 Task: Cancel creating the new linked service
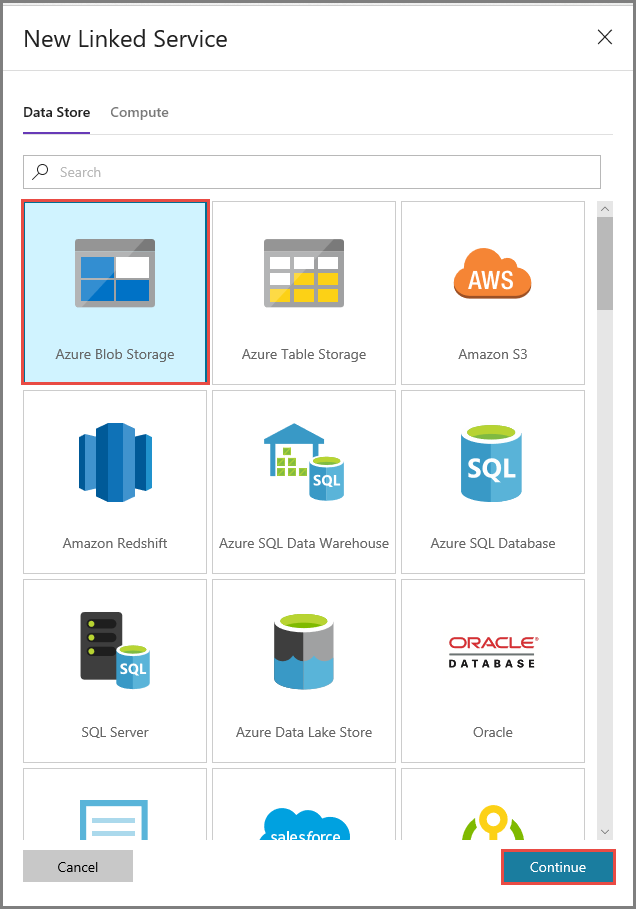tap(77, 866)
